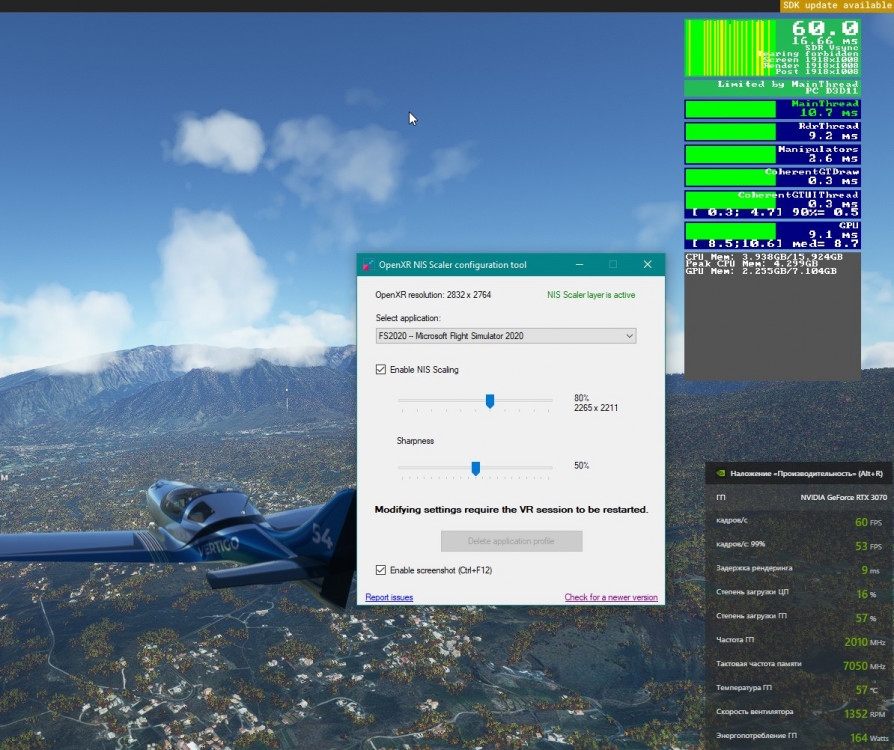Click the NVIDIA GeForce RTX 3070 label

click(x=842, y=497)
